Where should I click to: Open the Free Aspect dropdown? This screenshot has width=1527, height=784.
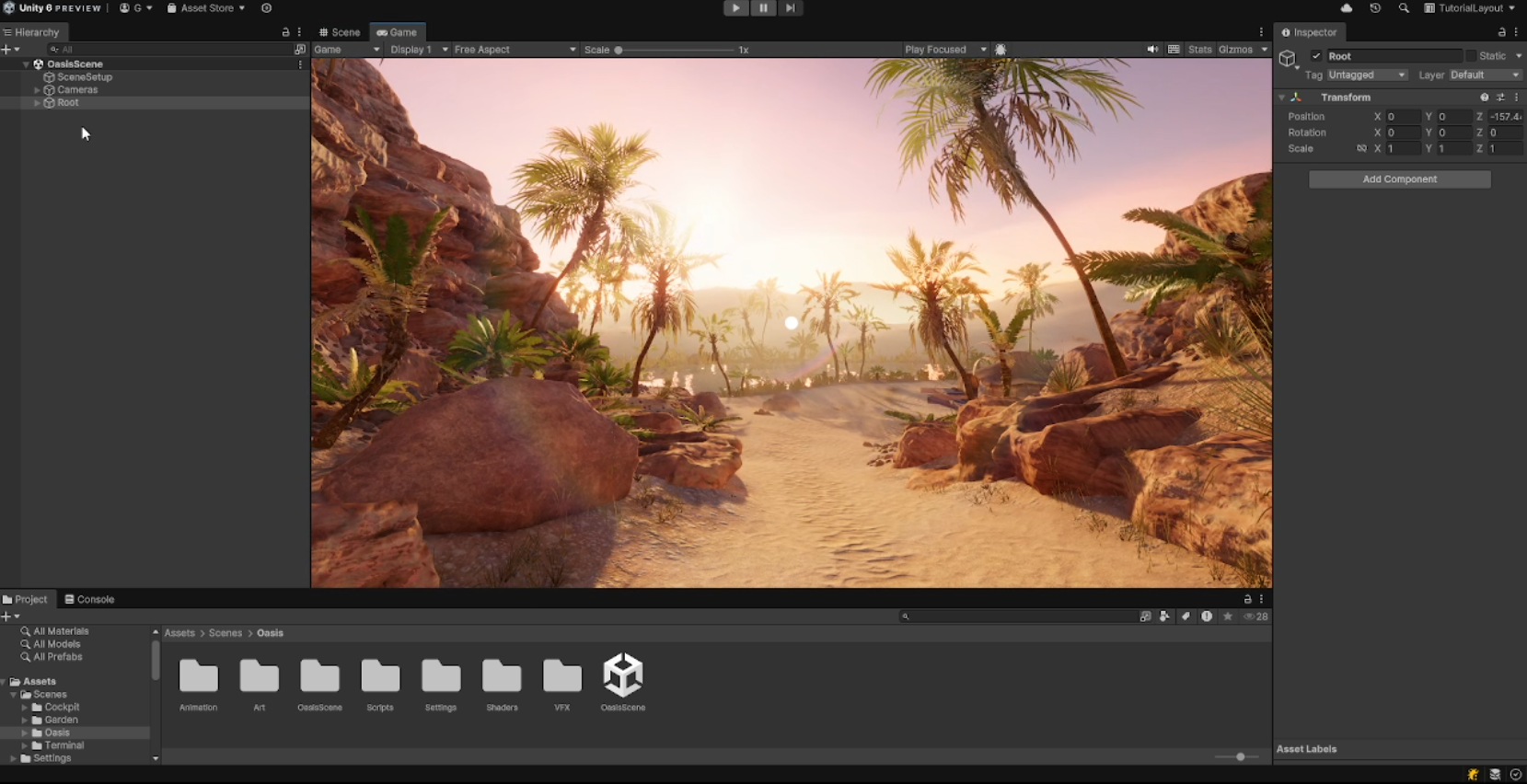tap(515, 50)
